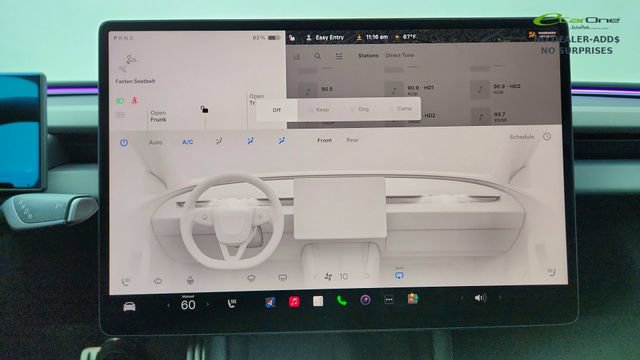
Task: Open the radio list options icon
Action: coord(339,56)
